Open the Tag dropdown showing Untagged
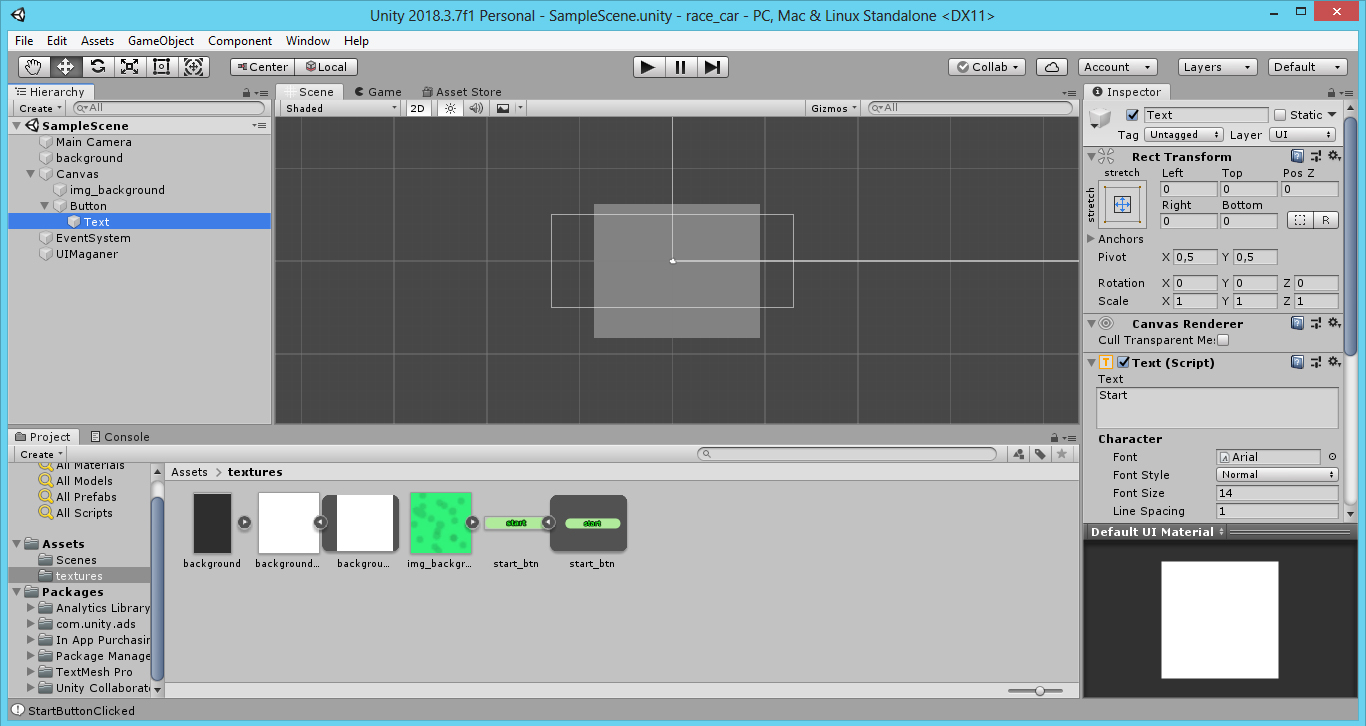 1184,135
